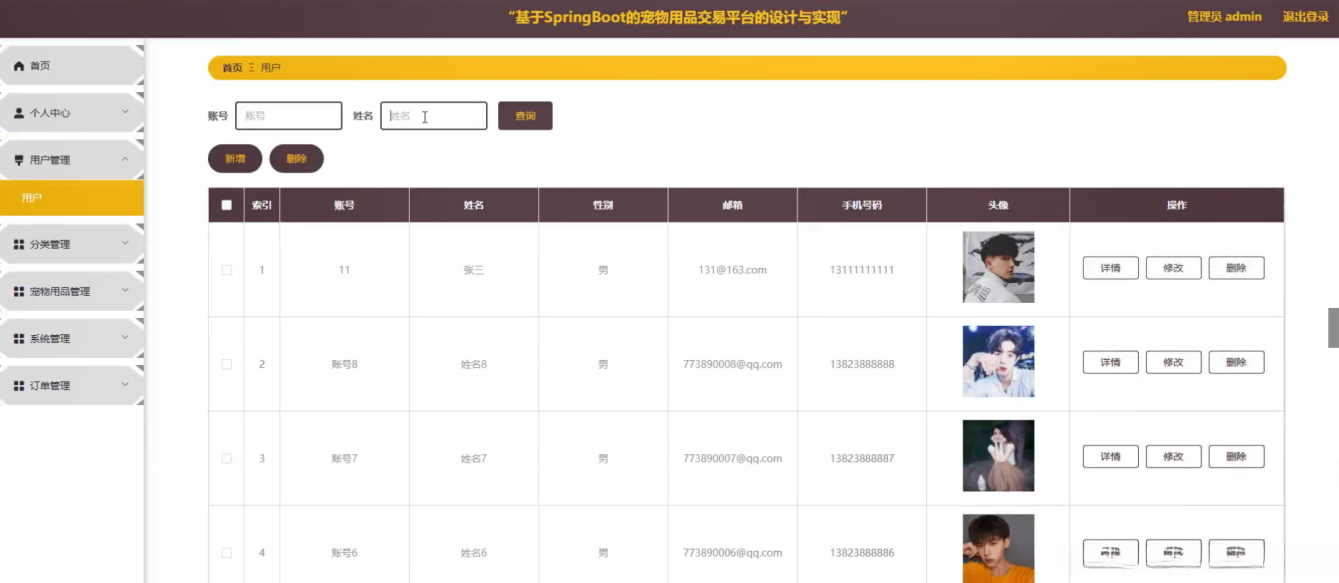Click the page scrollbar thumb on right
The height and width of the screenshot is (583, 1339).
click(1333, 328)
